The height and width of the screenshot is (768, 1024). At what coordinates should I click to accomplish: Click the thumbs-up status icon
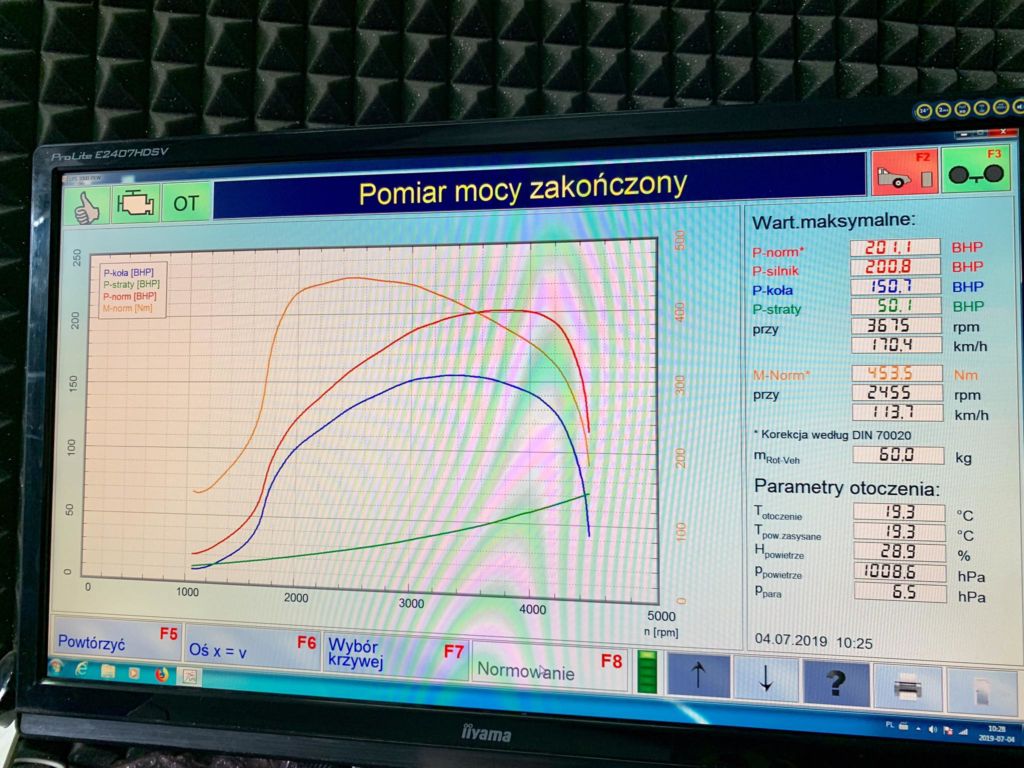pos(87,203)
